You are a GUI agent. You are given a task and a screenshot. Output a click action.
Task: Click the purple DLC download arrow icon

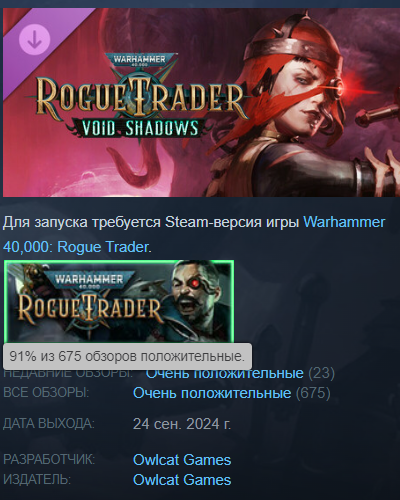35,40
